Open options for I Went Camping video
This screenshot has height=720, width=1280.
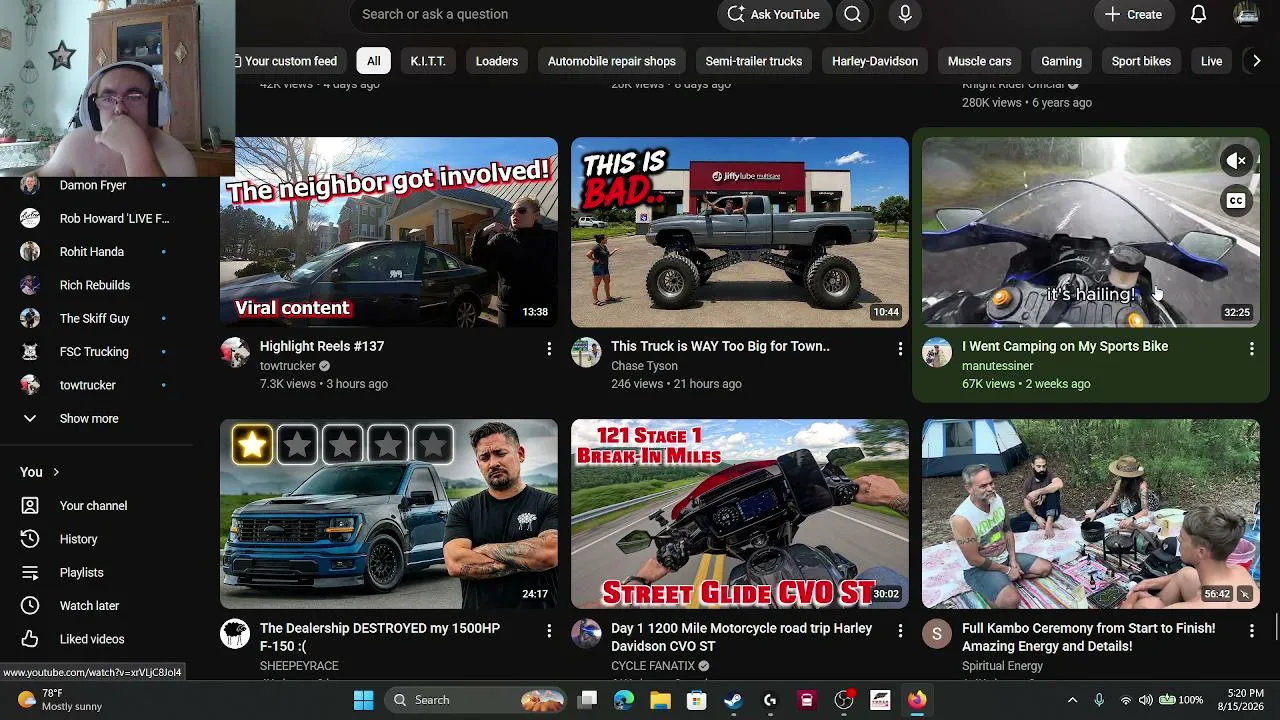coord(1251,348)
